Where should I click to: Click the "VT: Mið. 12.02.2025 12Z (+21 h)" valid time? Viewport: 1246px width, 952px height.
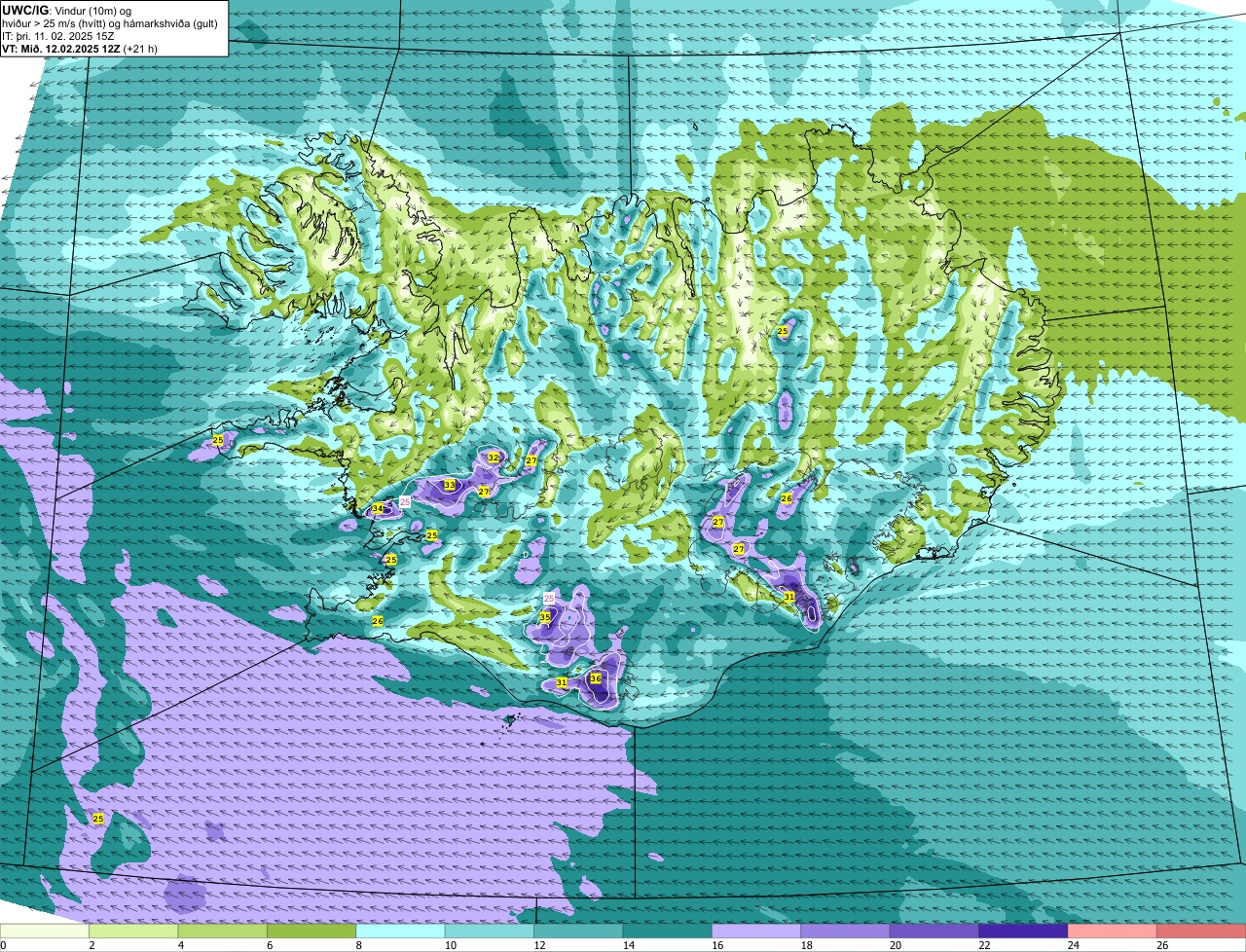coord(80,49)
